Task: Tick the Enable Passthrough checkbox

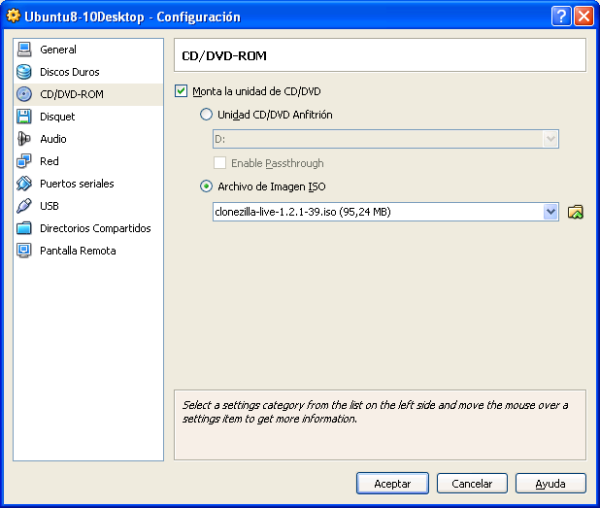Action: click(219, 163)
